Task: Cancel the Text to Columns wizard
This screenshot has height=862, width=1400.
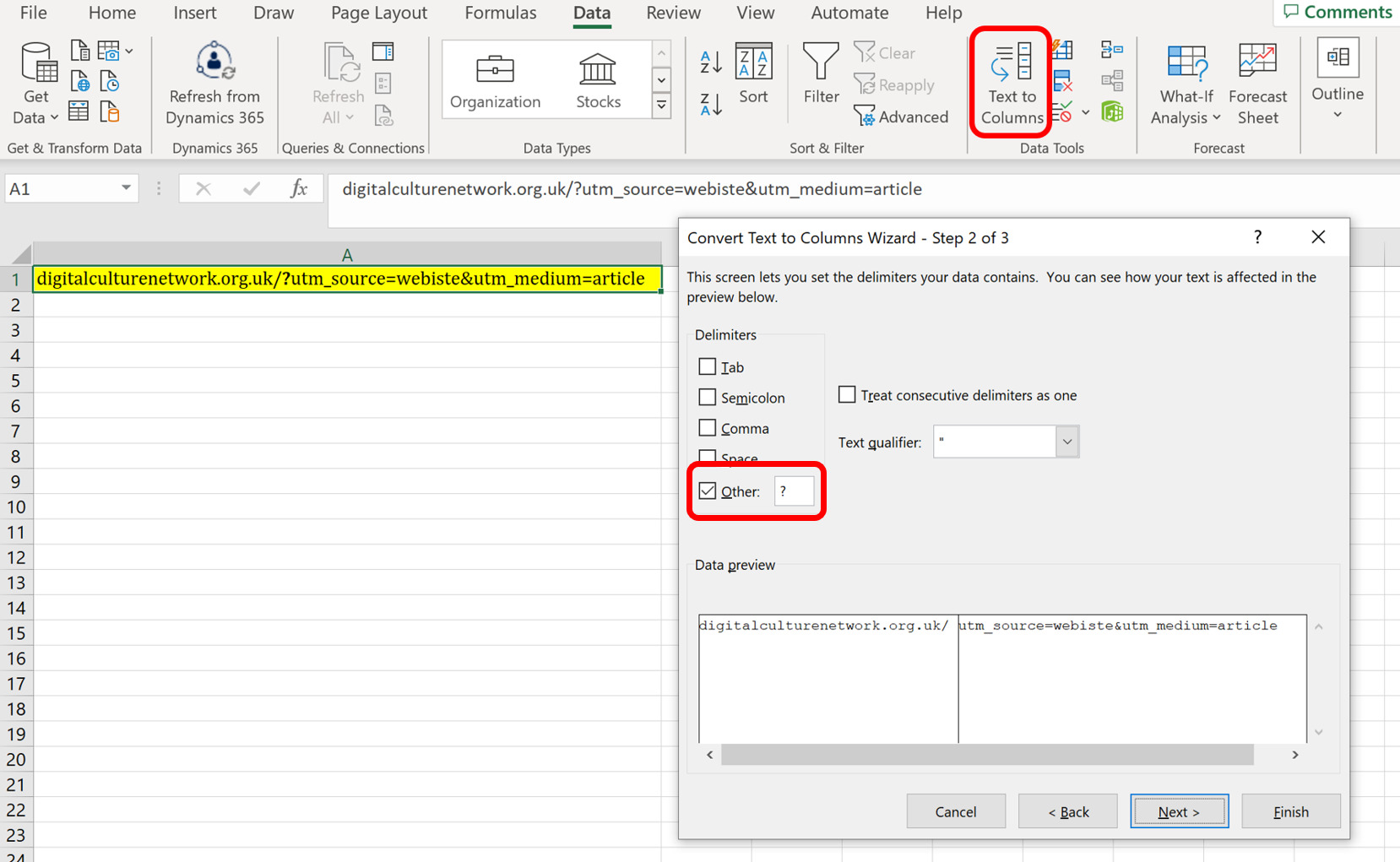Action: (956, 810)
